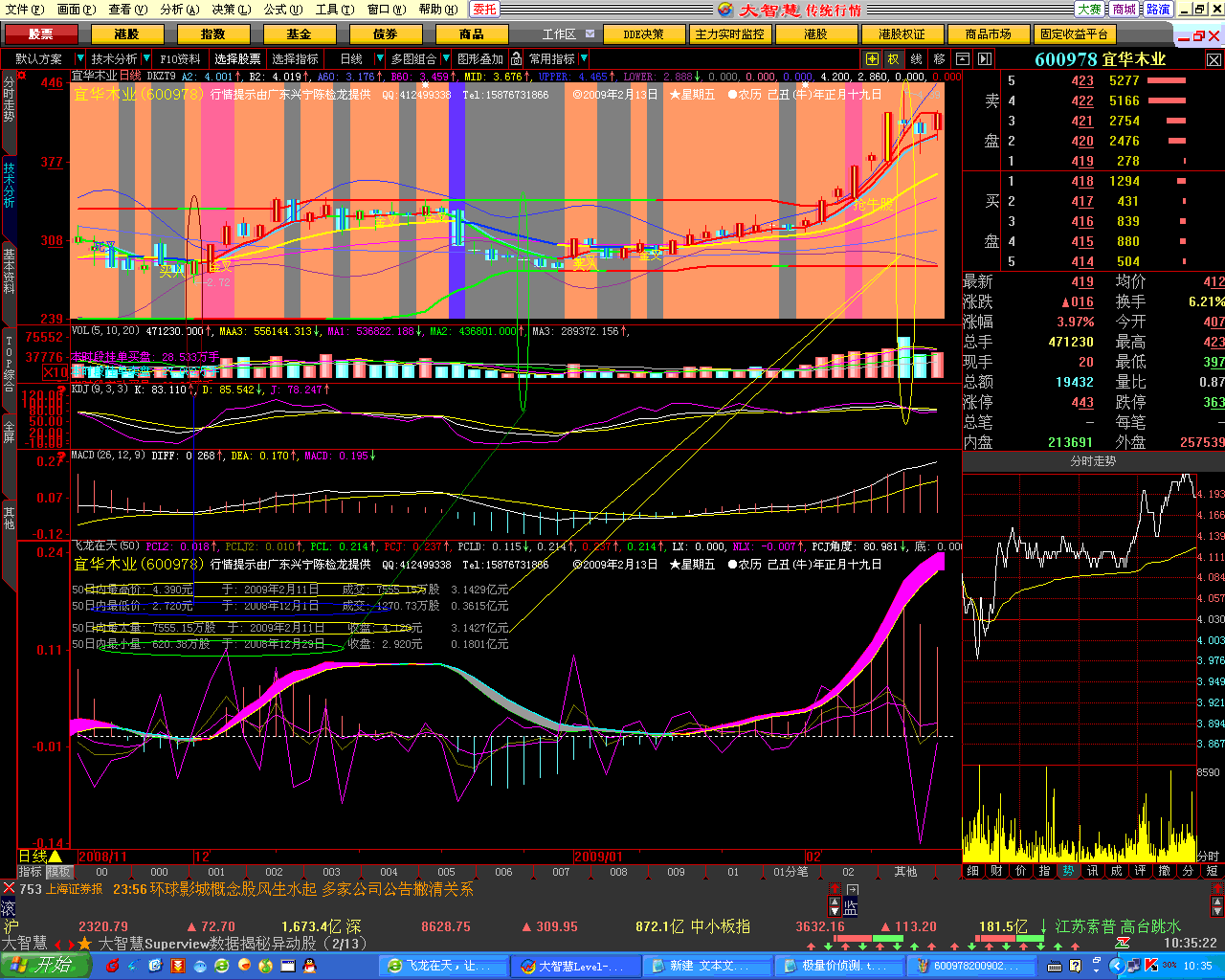Click the 监 monitor icon

851,907
